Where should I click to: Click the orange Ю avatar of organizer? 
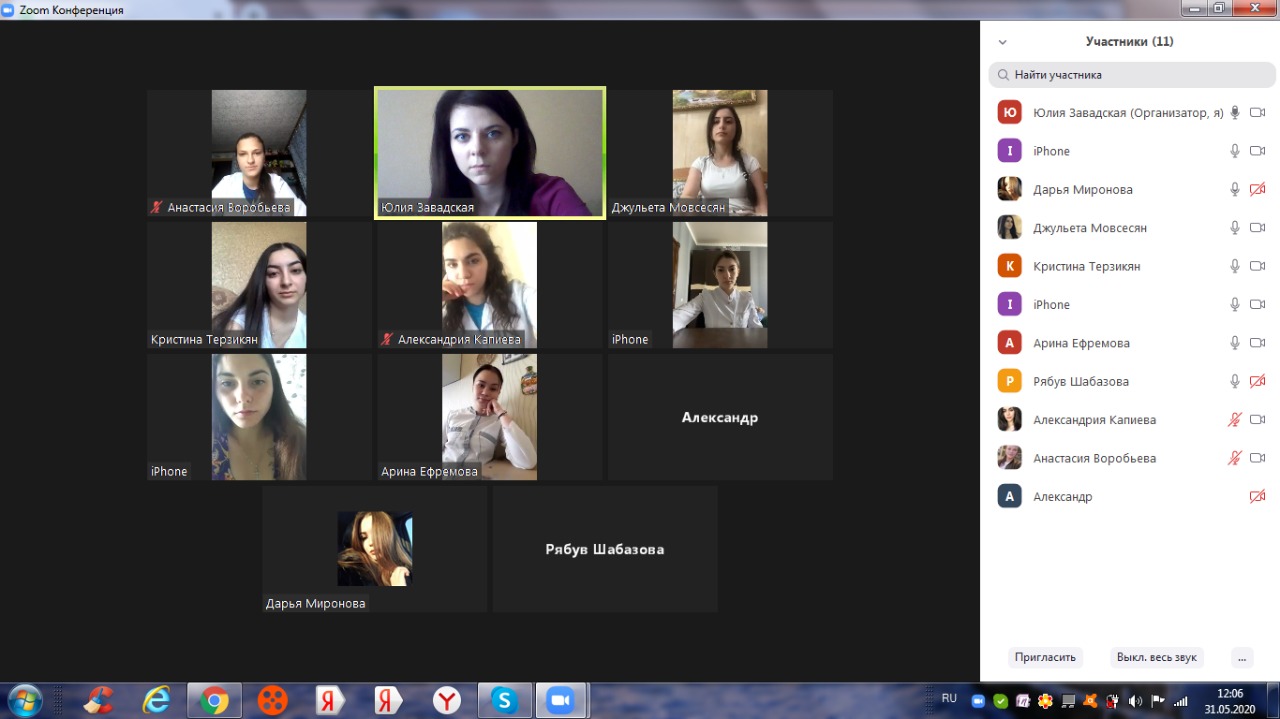1009,113
